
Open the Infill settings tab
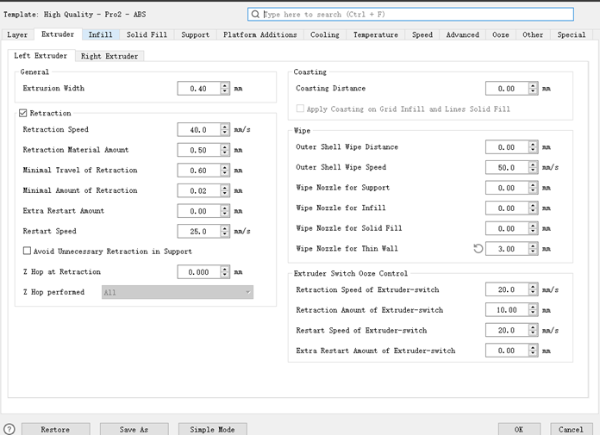tap(100, 35)
